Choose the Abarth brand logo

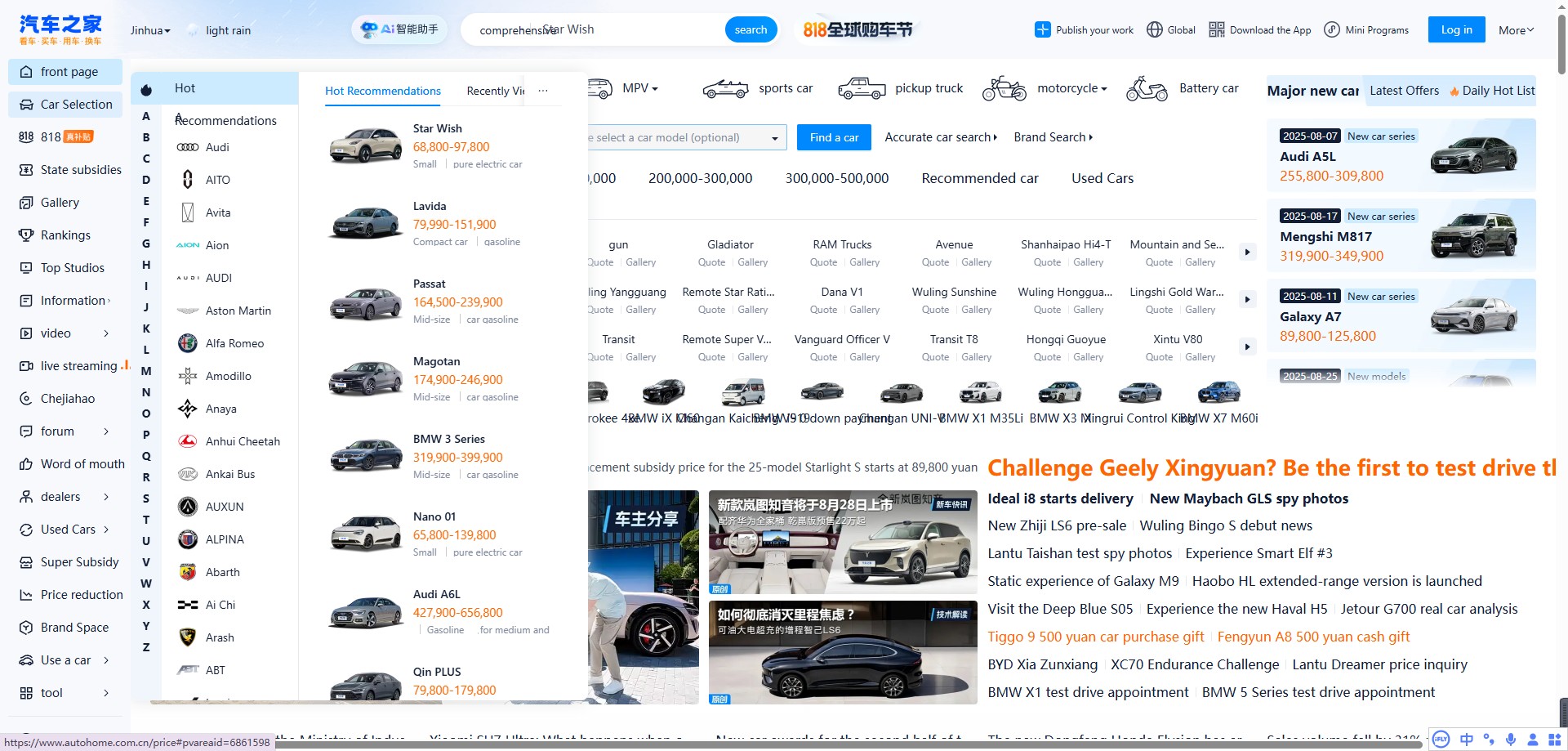(x=188, y=572)
